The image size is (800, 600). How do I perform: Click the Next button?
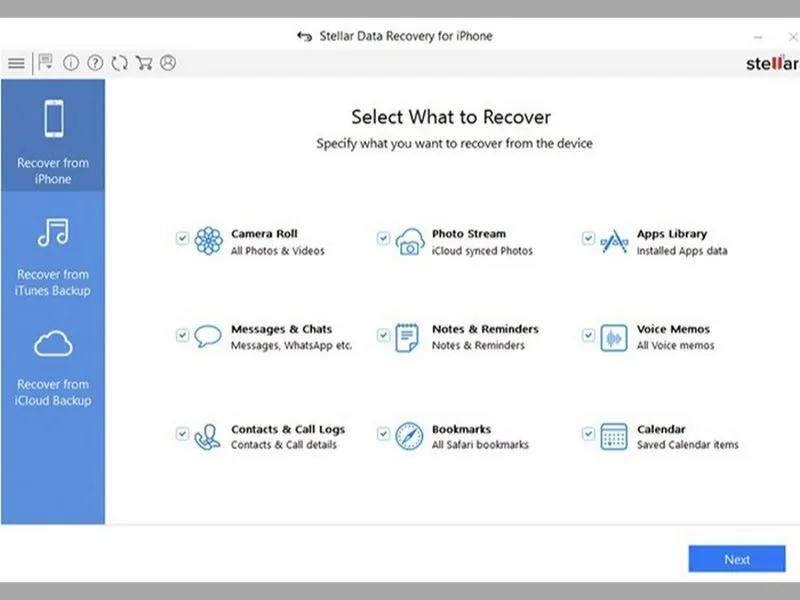click(737, 559)
